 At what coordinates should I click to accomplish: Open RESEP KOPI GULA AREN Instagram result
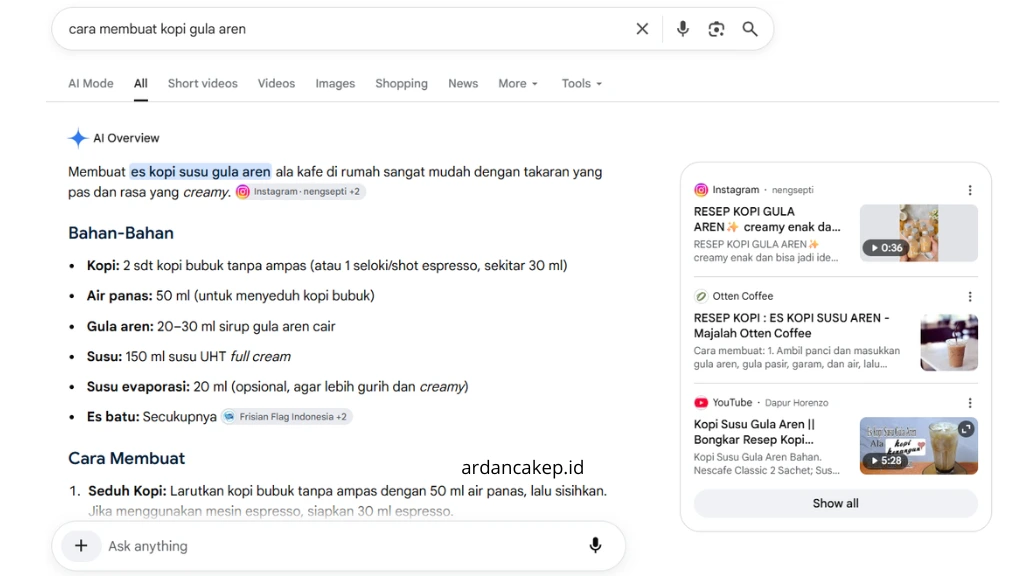point(767,219)
